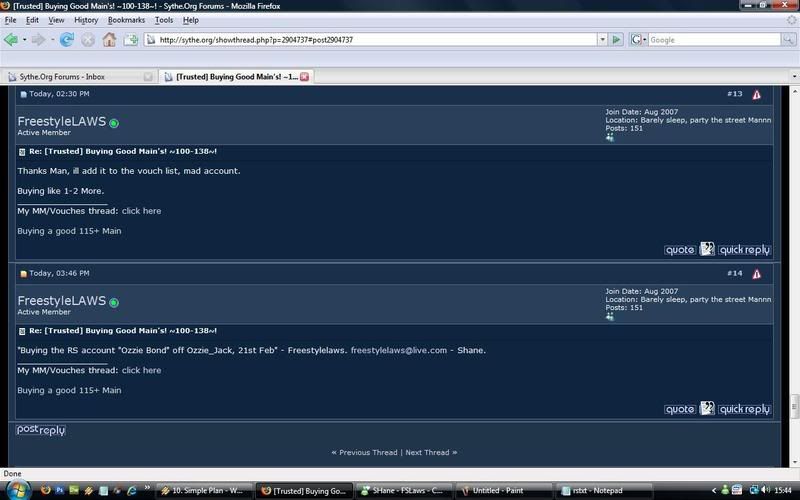Click the Google search box

714,39
